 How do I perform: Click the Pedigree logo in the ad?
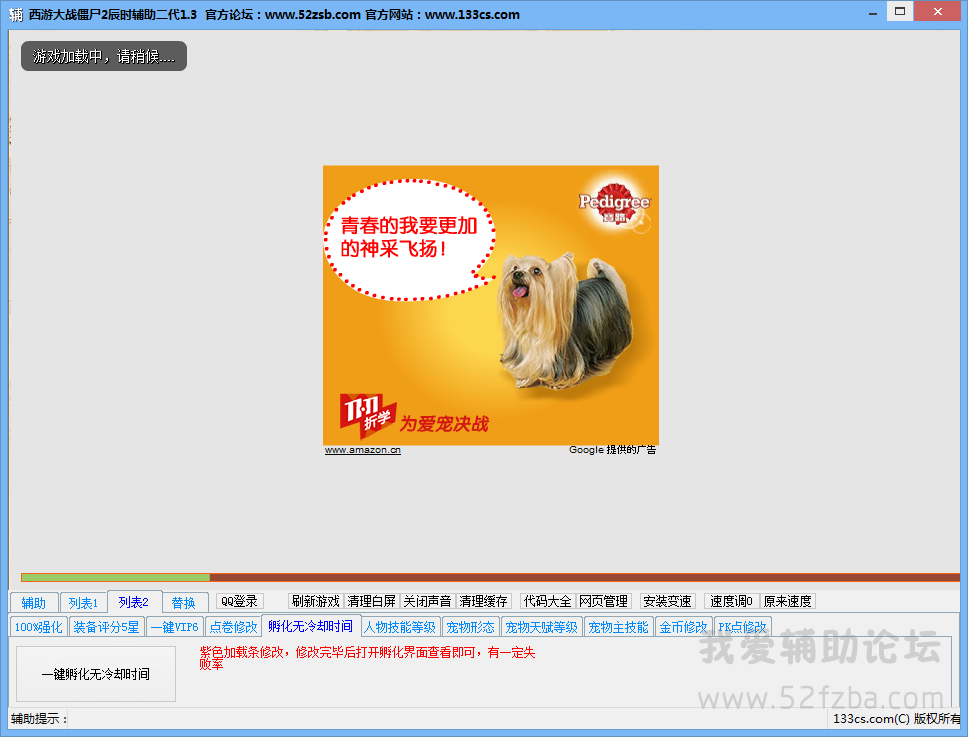tap(614, 204)
